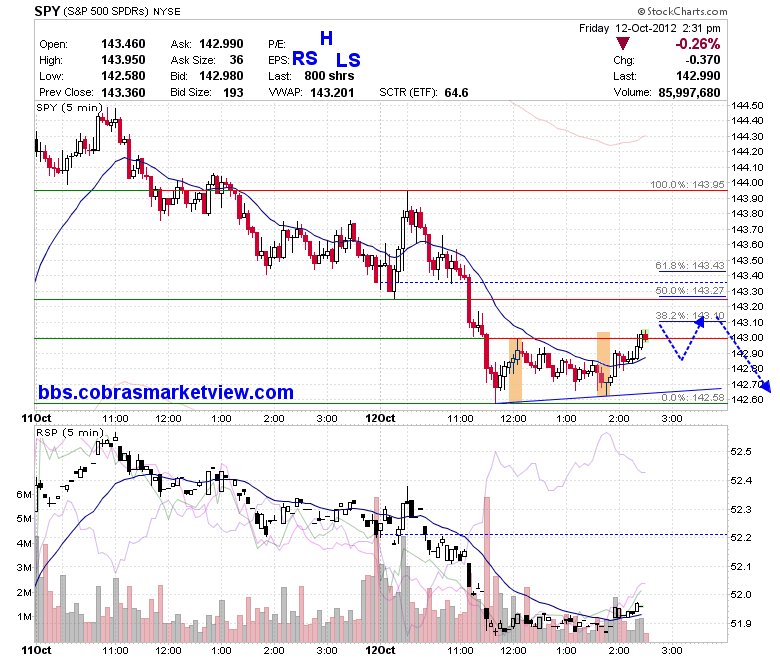Click the RSP (5 min) lower panel label
780x659 pixels.
tap(70, 432)
